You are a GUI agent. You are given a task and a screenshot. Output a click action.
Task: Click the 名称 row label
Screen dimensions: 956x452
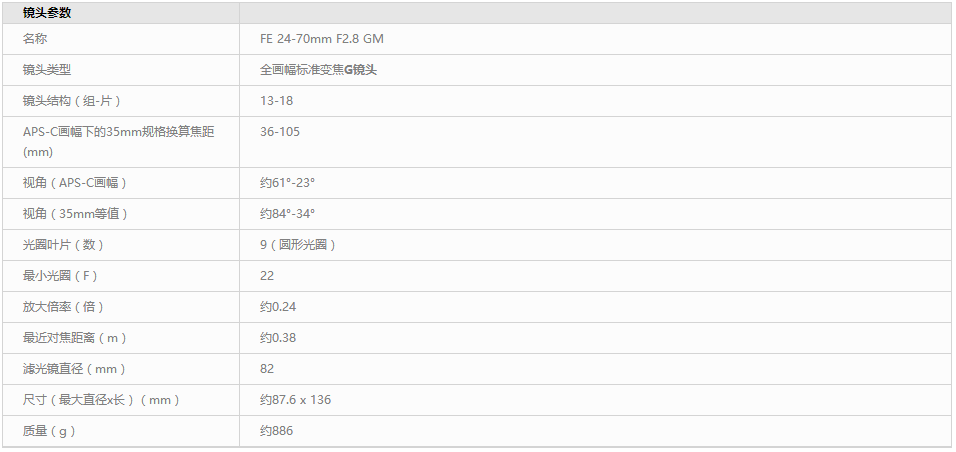pos(35,39)
